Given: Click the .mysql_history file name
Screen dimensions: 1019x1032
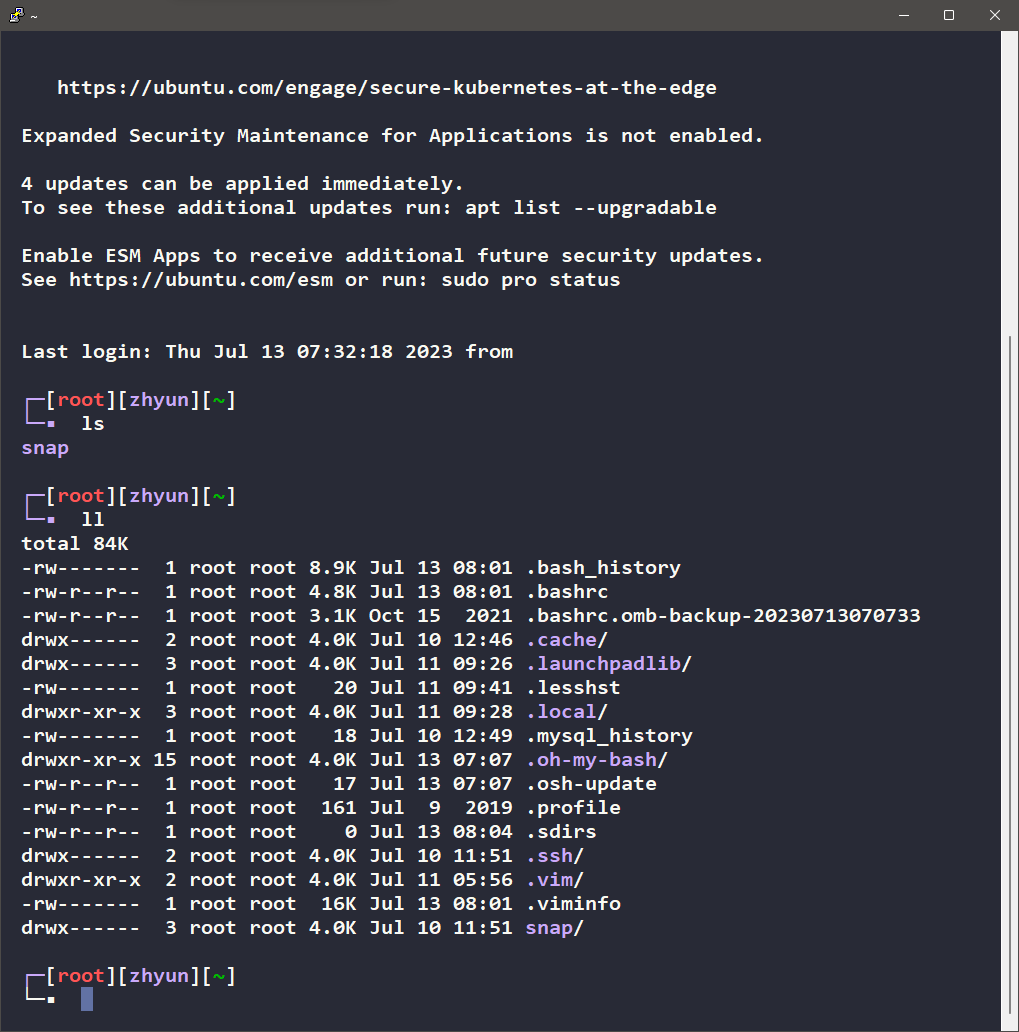Looking at the screenshot, I should point(609,736).
